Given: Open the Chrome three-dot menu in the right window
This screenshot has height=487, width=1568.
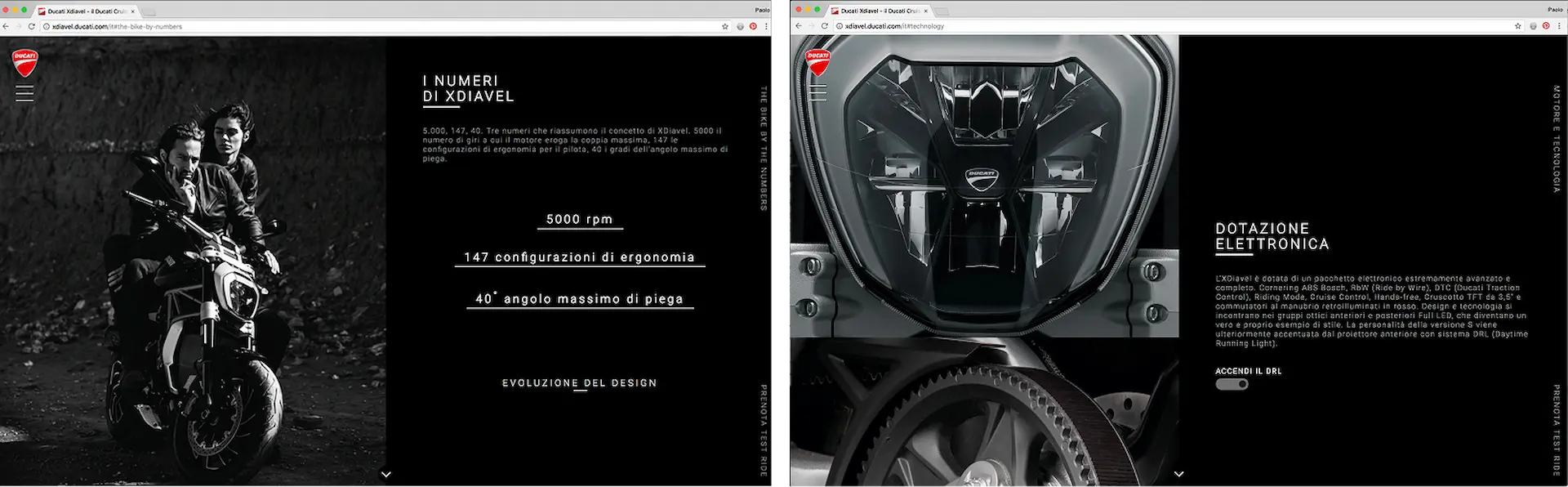Looking at the screenshot, I should 1559,26.
